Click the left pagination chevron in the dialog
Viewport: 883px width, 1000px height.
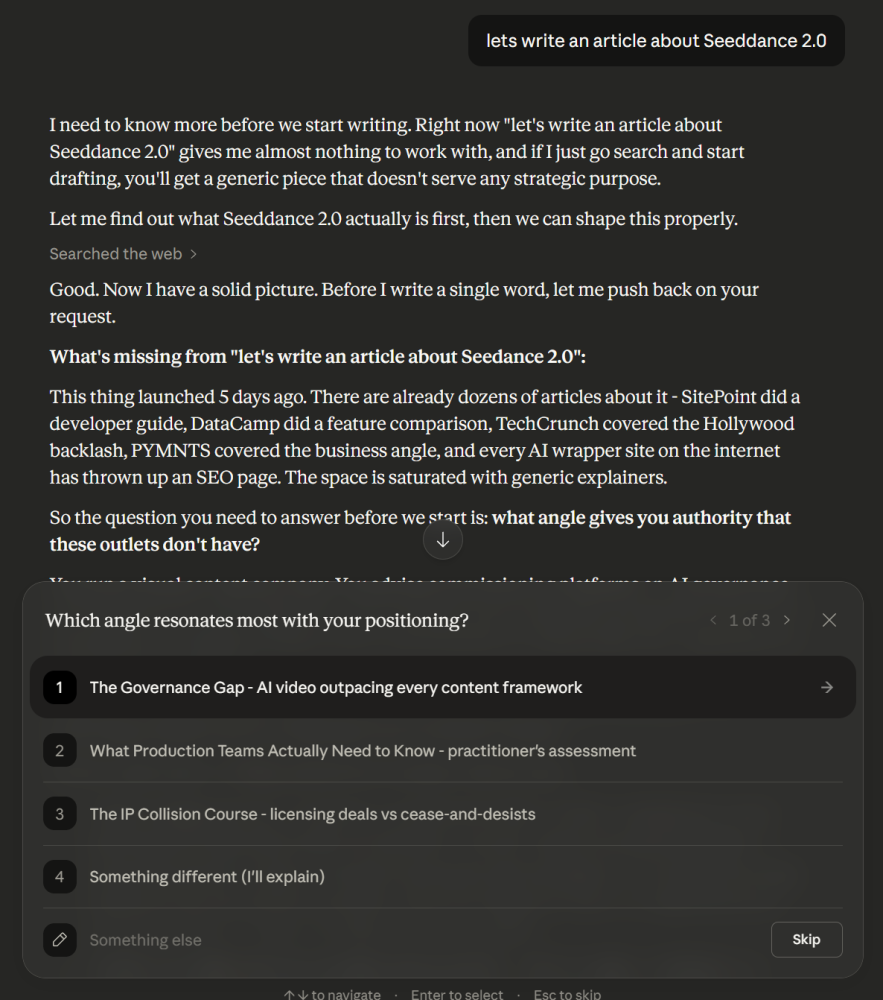tap(713, 620)
